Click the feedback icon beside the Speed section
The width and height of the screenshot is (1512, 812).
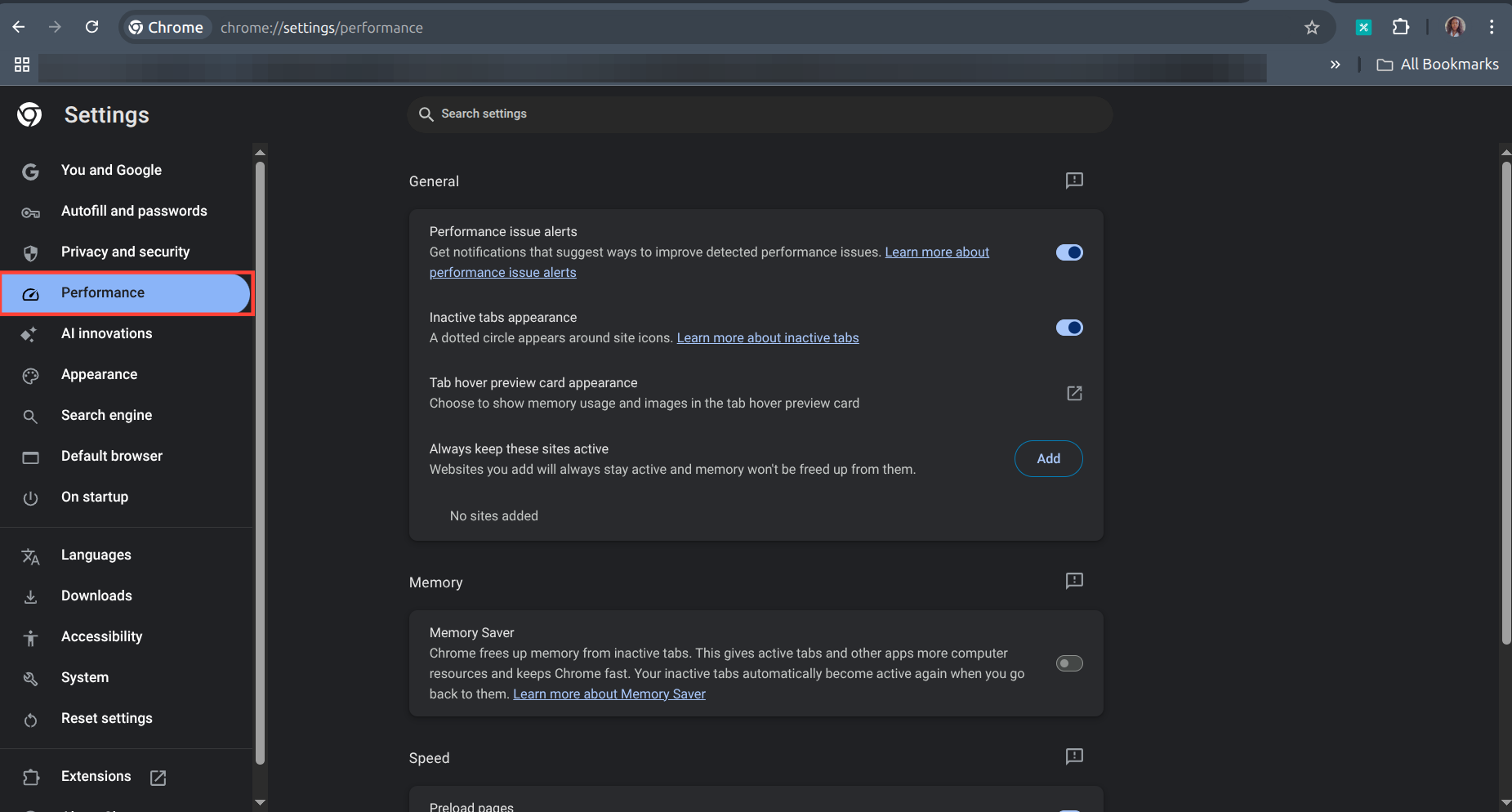pos(1073,756)
